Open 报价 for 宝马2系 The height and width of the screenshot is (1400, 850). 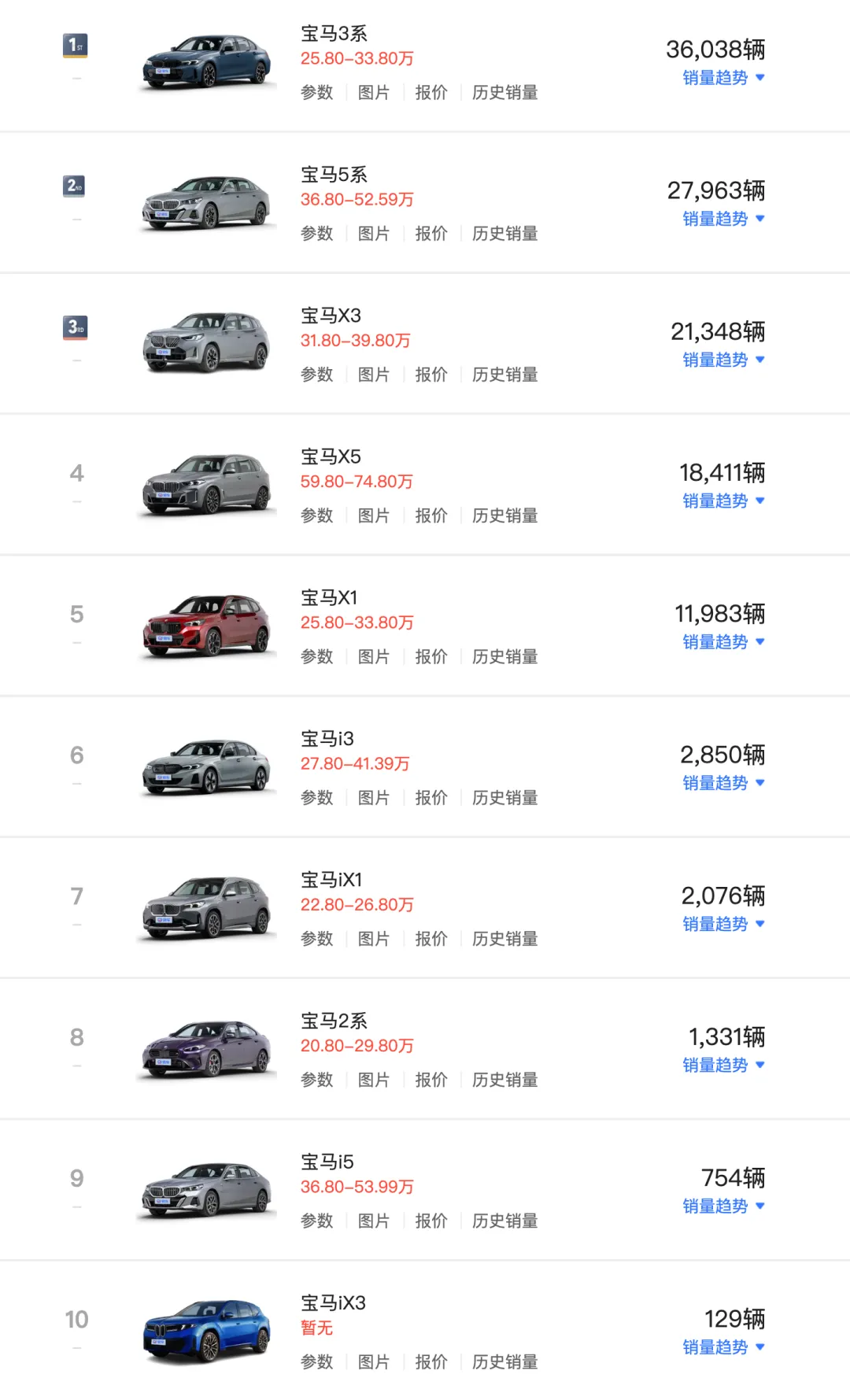click(431, 1080)
